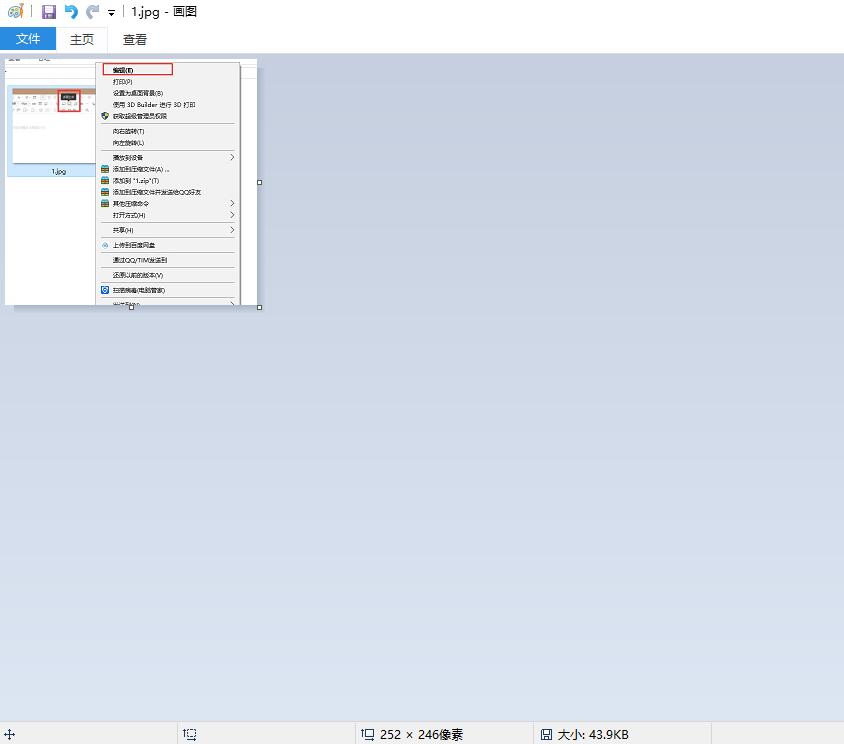
Task: Click the '1.jpg - 画图' window title
Action: click(x=164, y=11)
